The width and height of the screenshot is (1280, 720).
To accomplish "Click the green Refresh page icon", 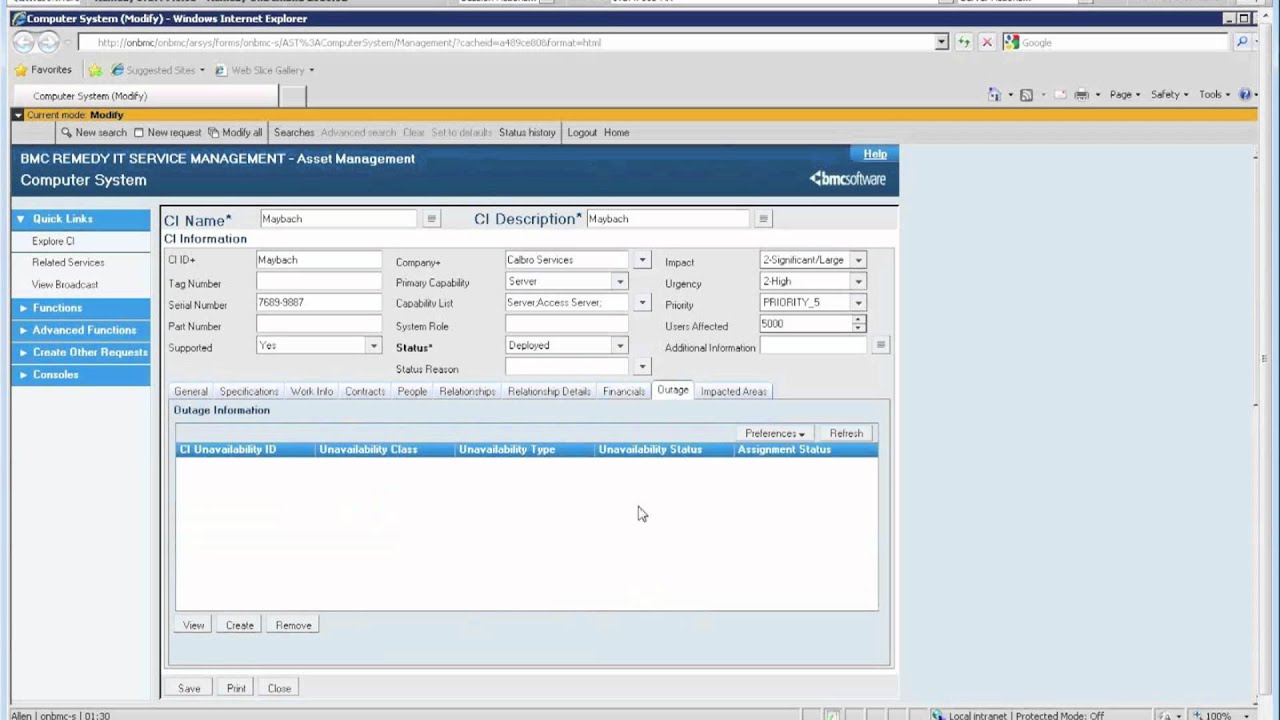I will 964,42.
